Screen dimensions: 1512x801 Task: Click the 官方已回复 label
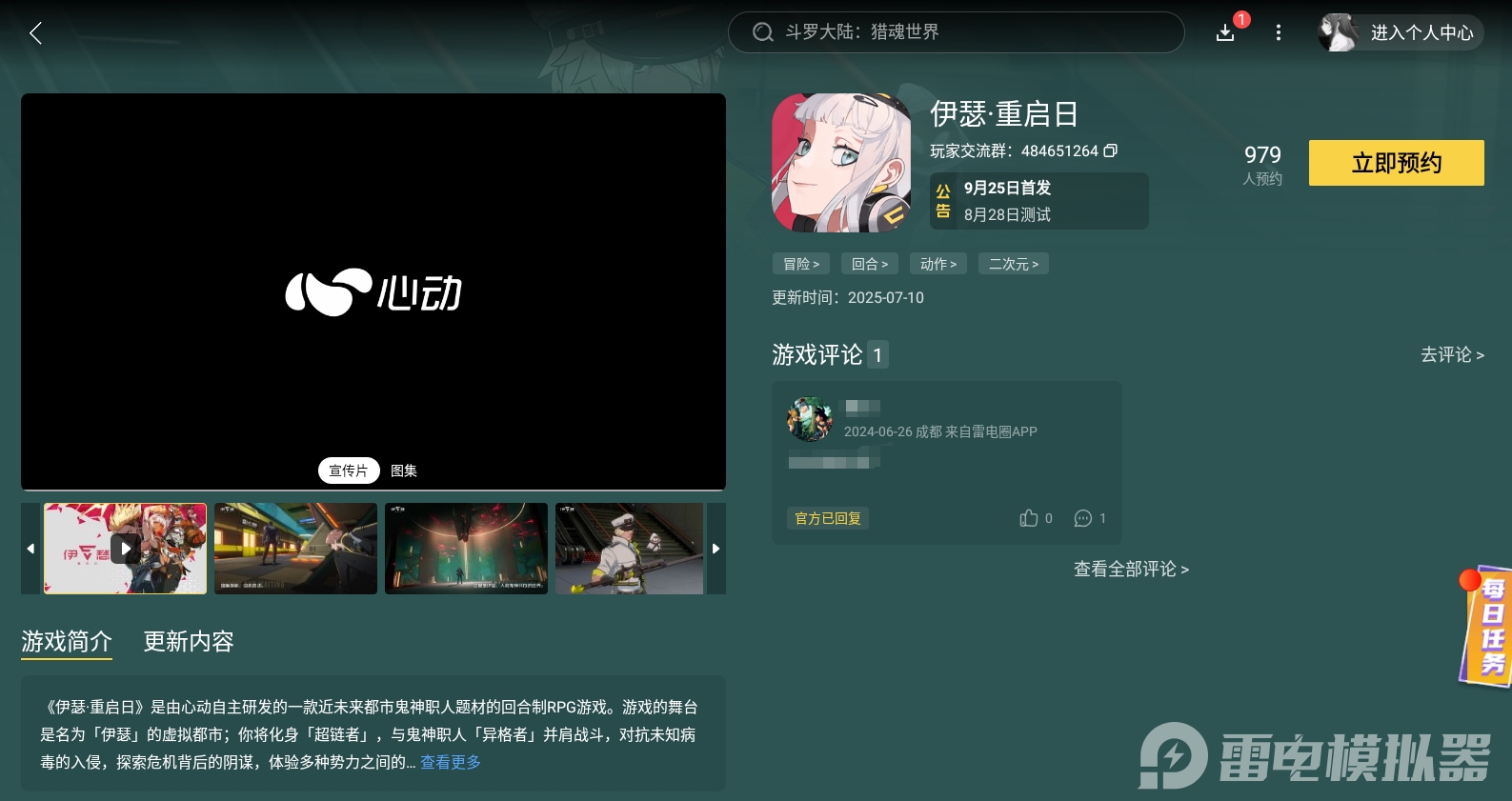pyautogui.click(x=828, y=518)
